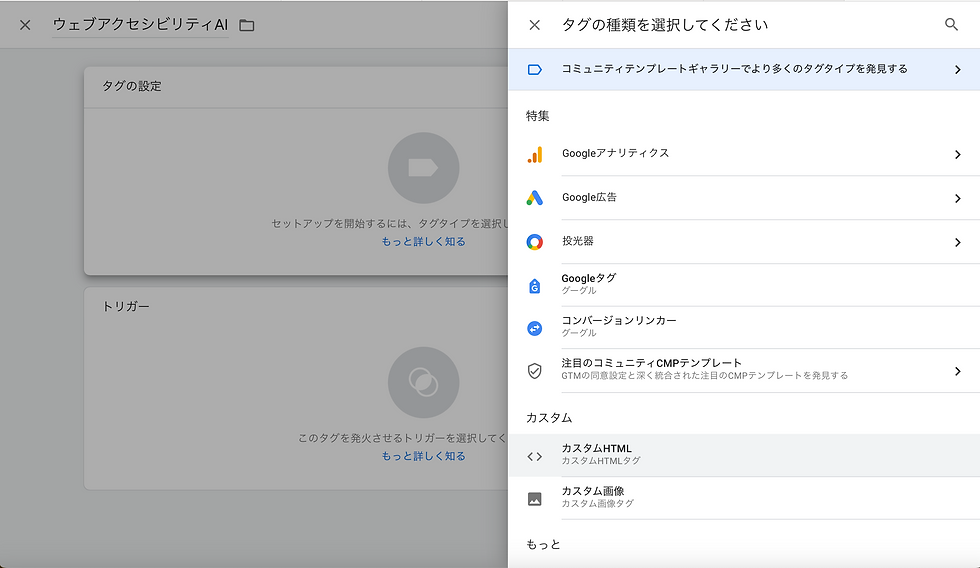Select カスタム画像 tag type
Viewport: 980px width, 568px height.
744,498
